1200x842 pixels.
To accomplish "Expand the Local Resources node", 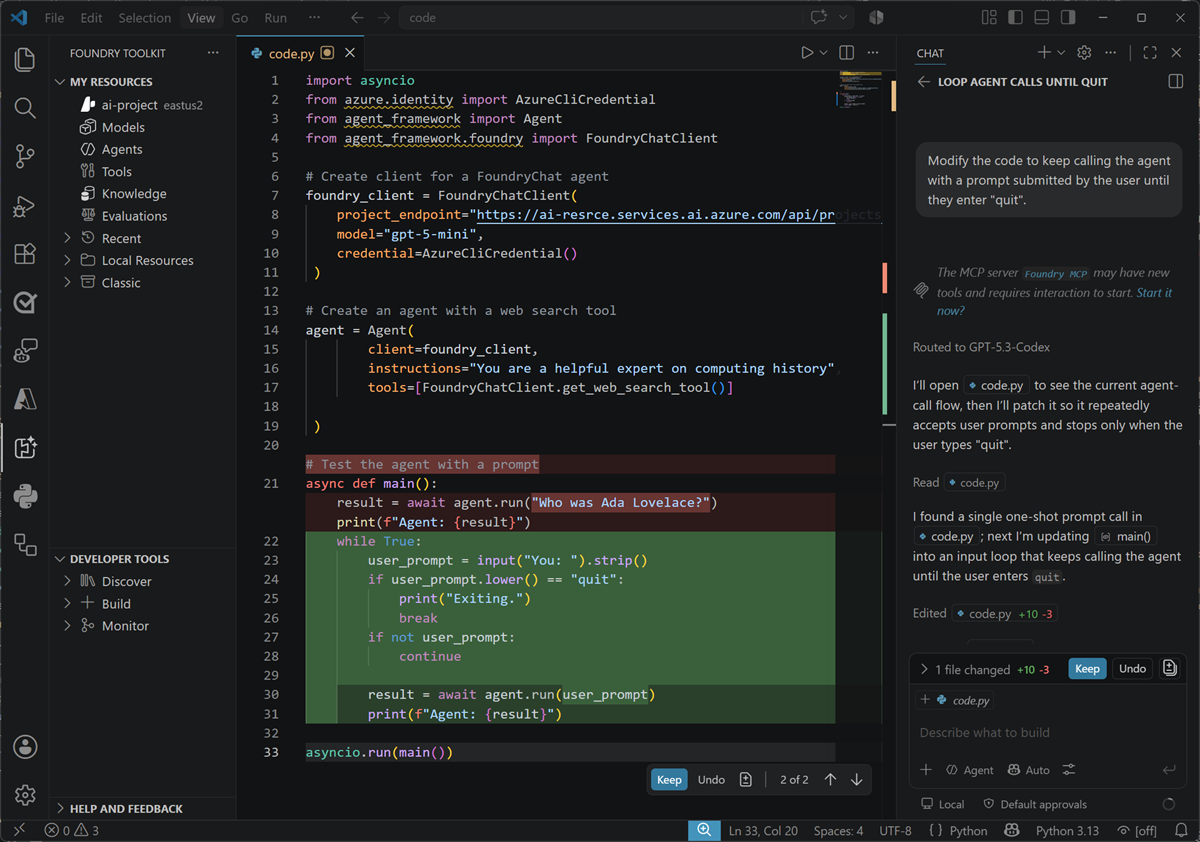I will coord(68,260).
